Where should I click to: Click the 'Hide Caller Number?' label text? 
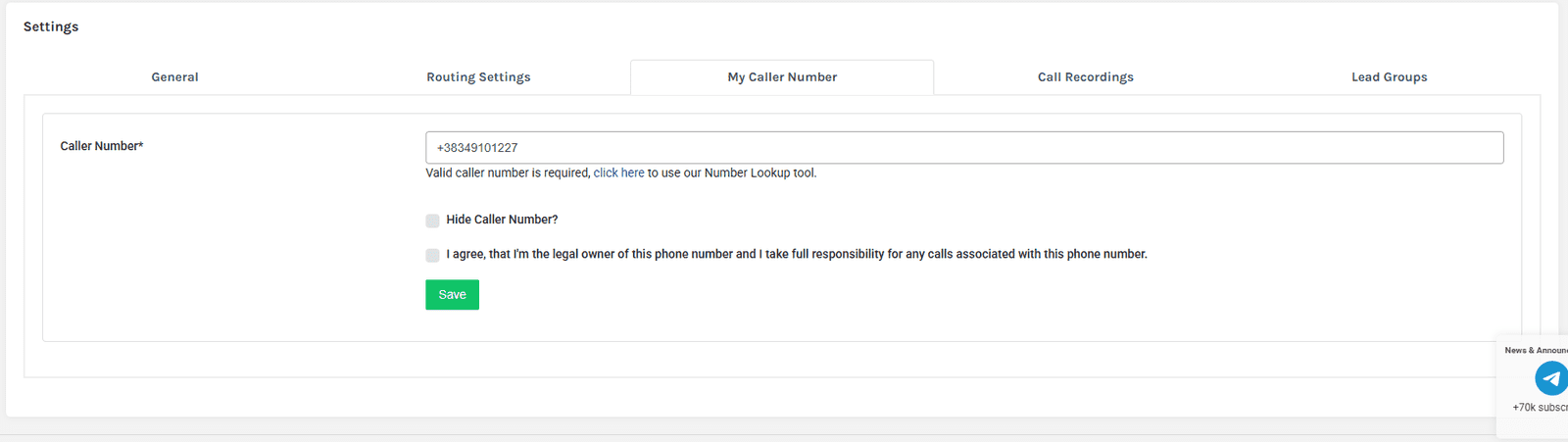[x=502, y=220]
